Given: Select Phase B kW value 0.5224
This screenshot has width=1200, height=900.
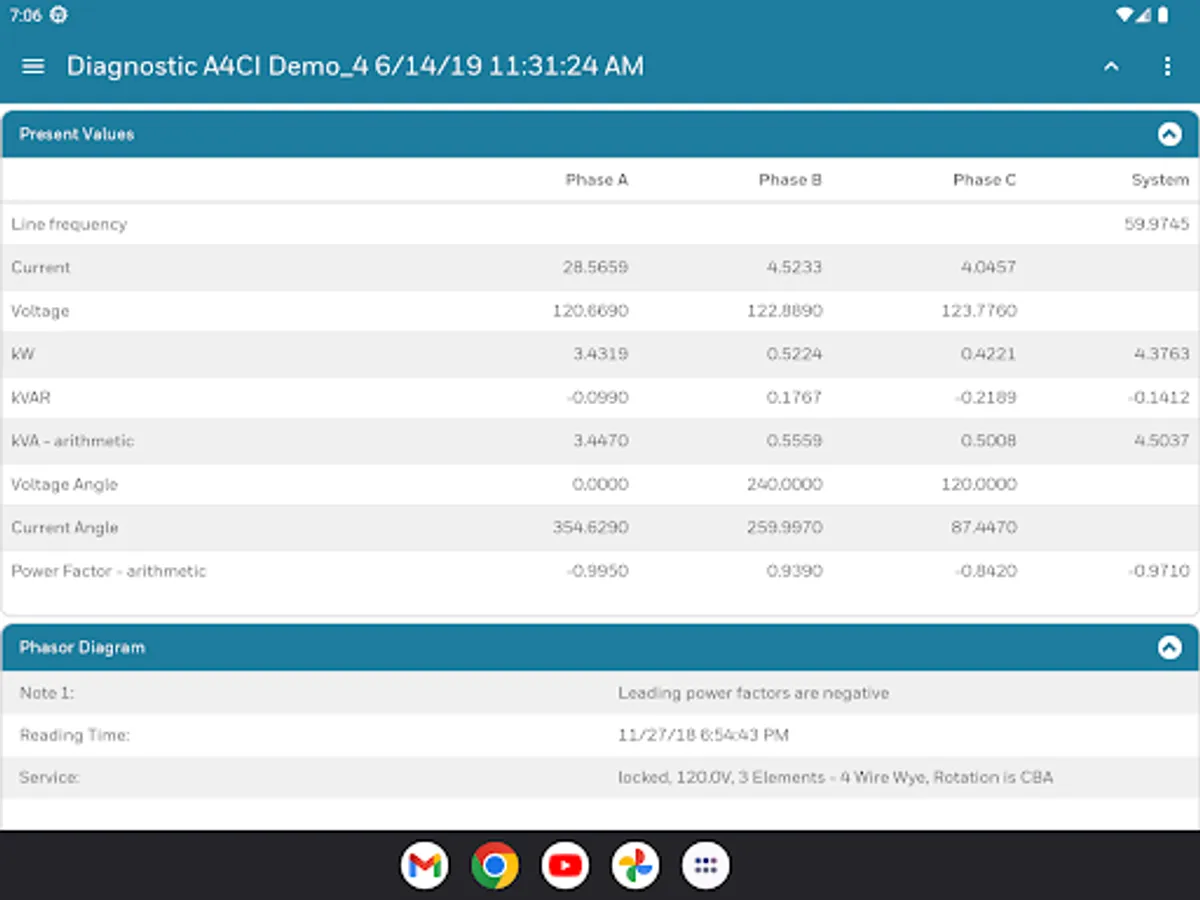Looking at the screenshot, I should coord(794,354).
